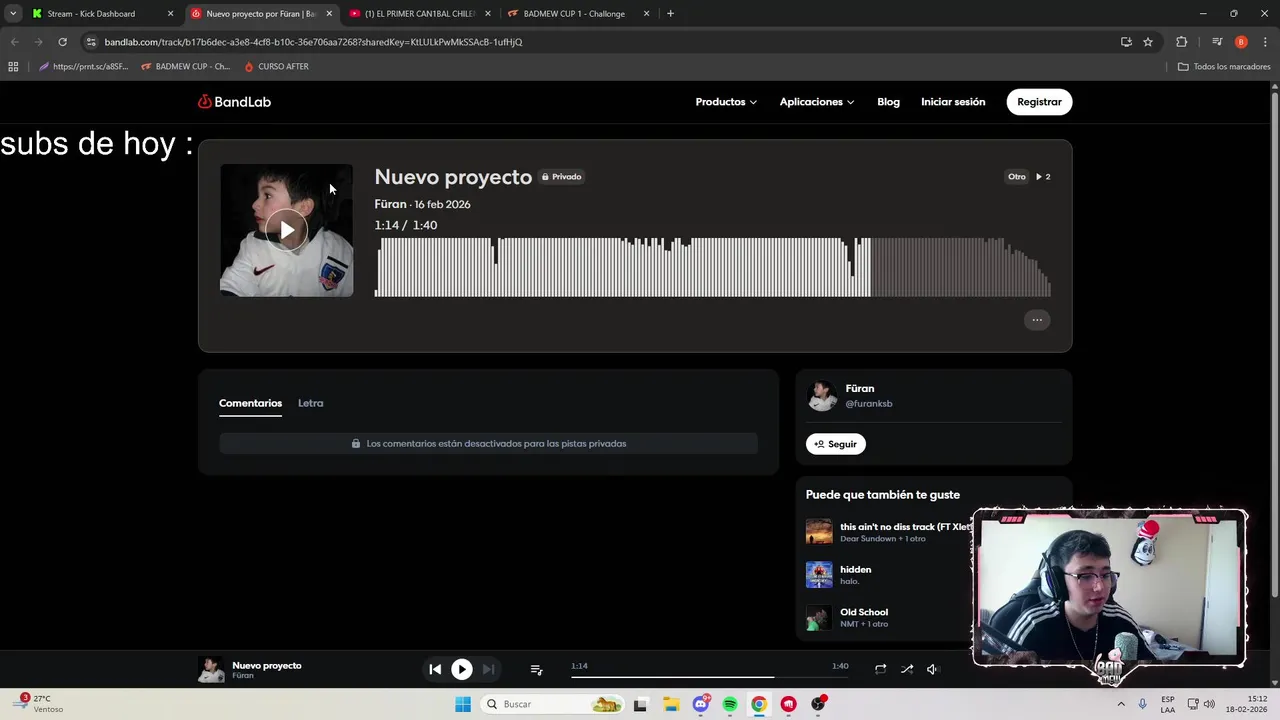This screenshot has width=1280, height=720.
Task: Switch to the EL PRIMER CAN1BAL YouTube tab
Action: click(420, 14)
